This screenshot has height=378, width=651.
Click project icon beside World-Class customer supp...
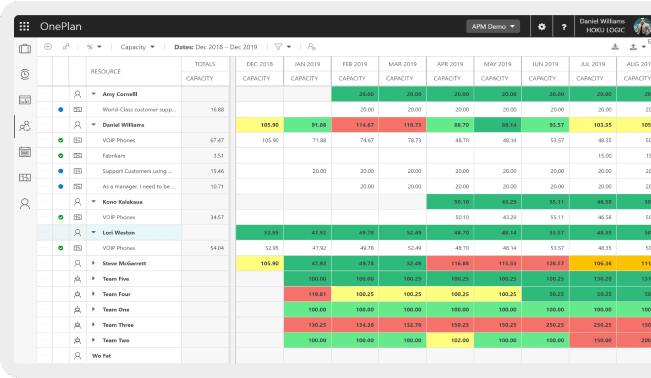point(78,110)
